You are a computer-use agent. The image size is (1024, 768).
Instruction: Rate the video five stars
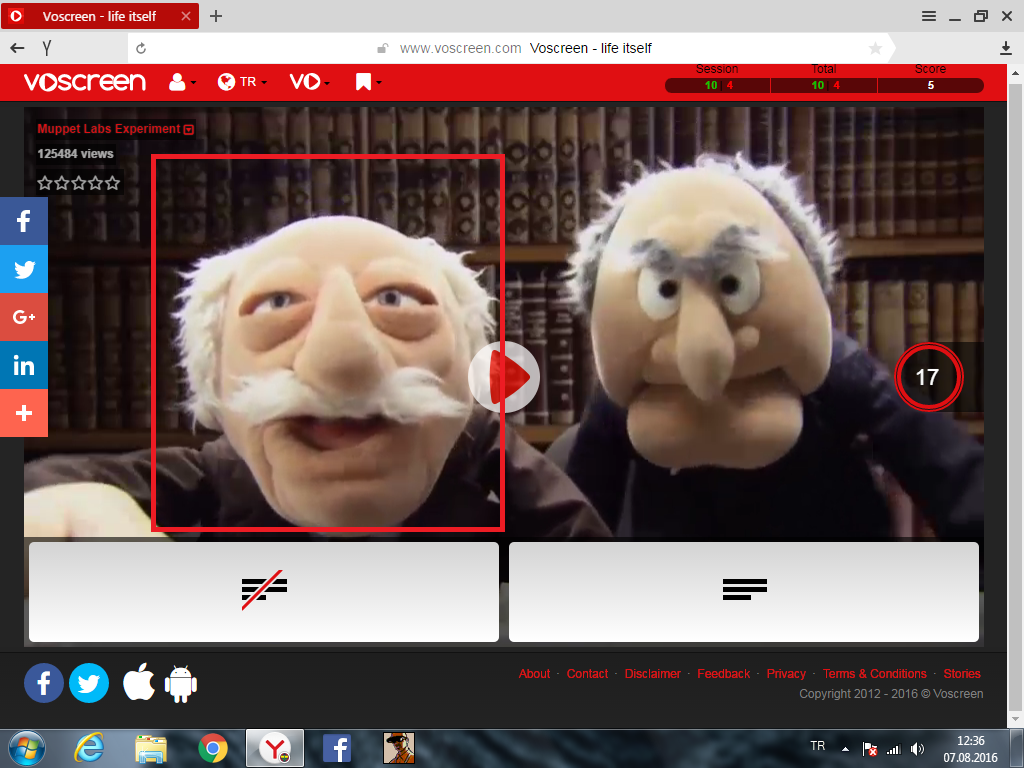113,183
